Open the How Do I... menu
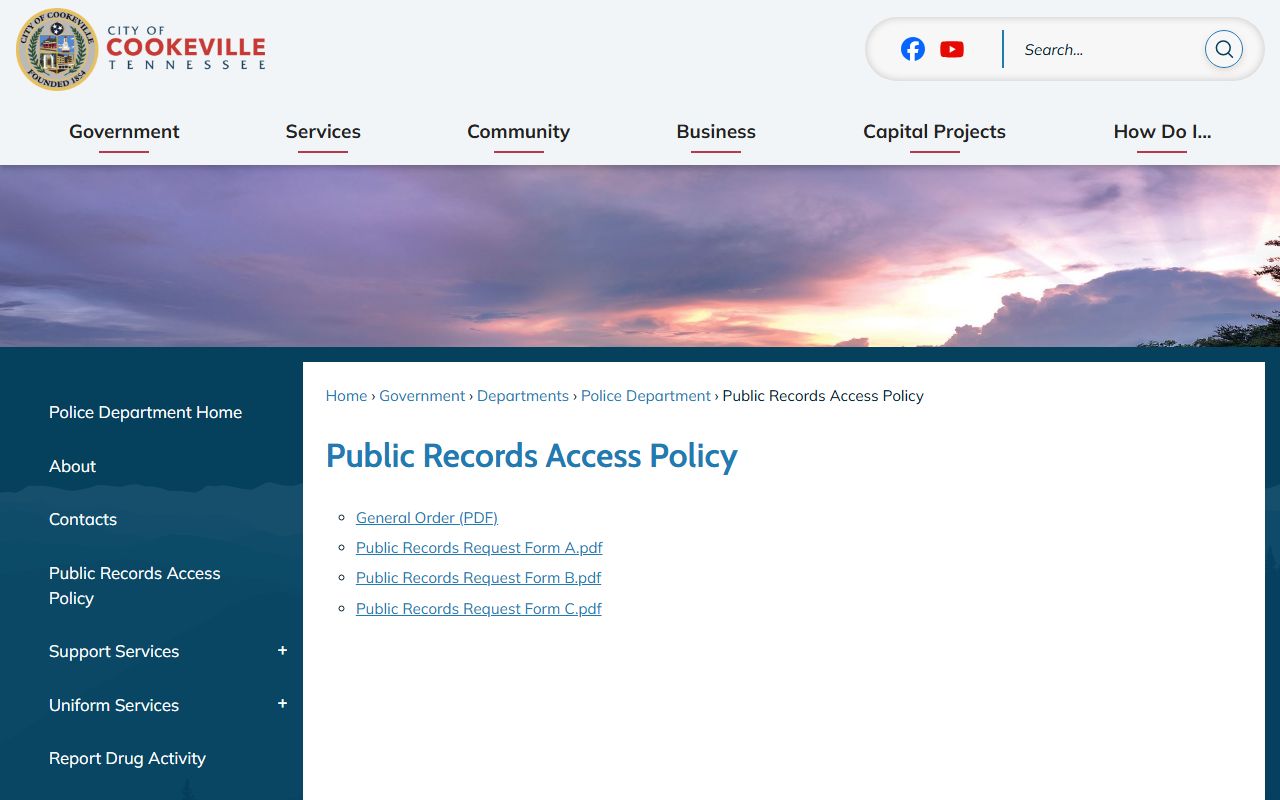 [1162, 132]
